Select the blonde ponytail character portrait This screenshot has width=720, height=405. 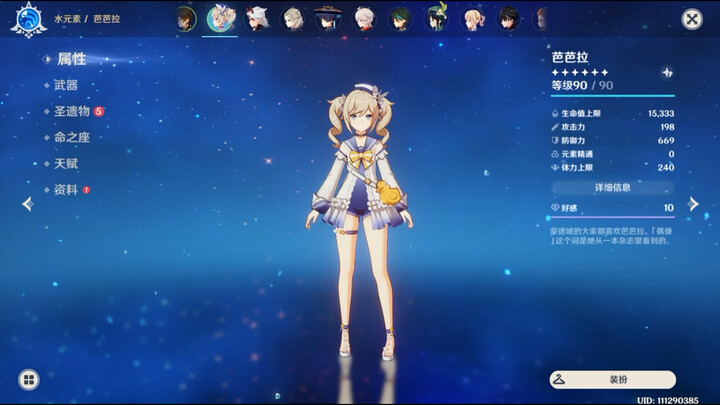pos(473,19)
